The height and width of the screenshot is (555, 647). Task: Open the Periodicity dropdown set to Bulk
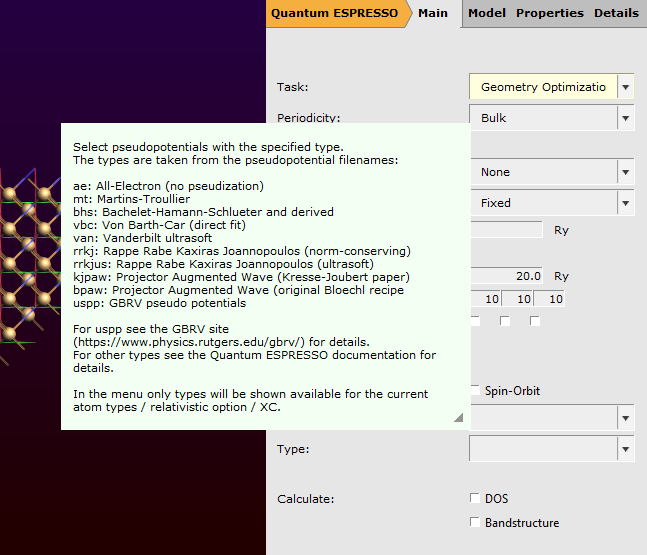click(551, 118)
